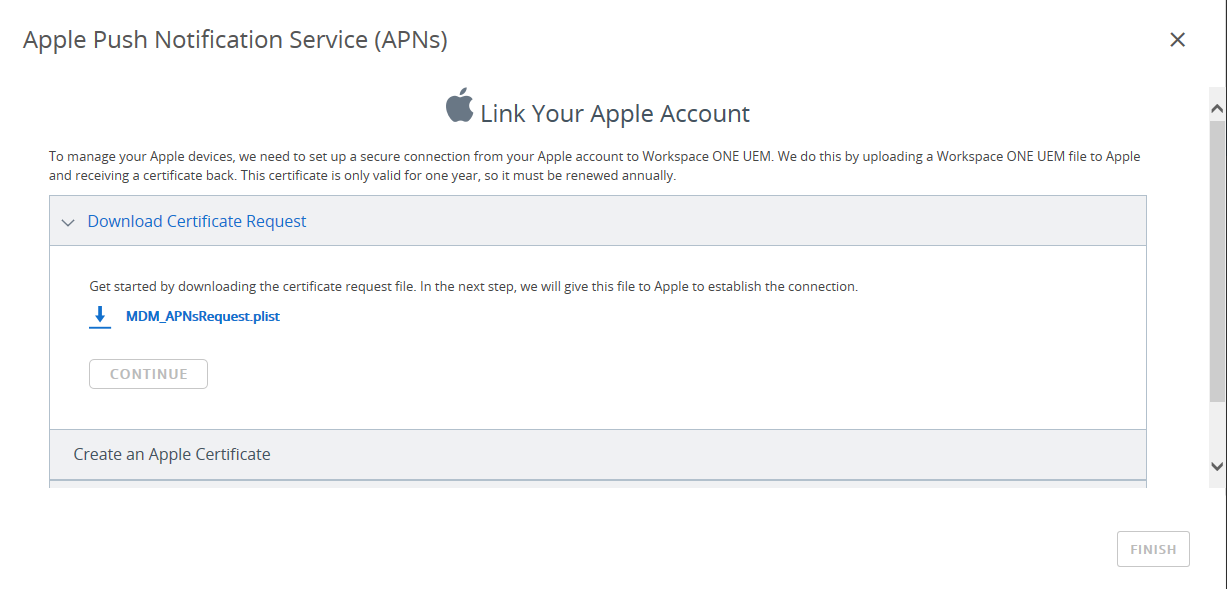This screenshot has height=589, width=1227.
Task: Expand the Create an Apple Certificate section
Action: click(598, 454)
